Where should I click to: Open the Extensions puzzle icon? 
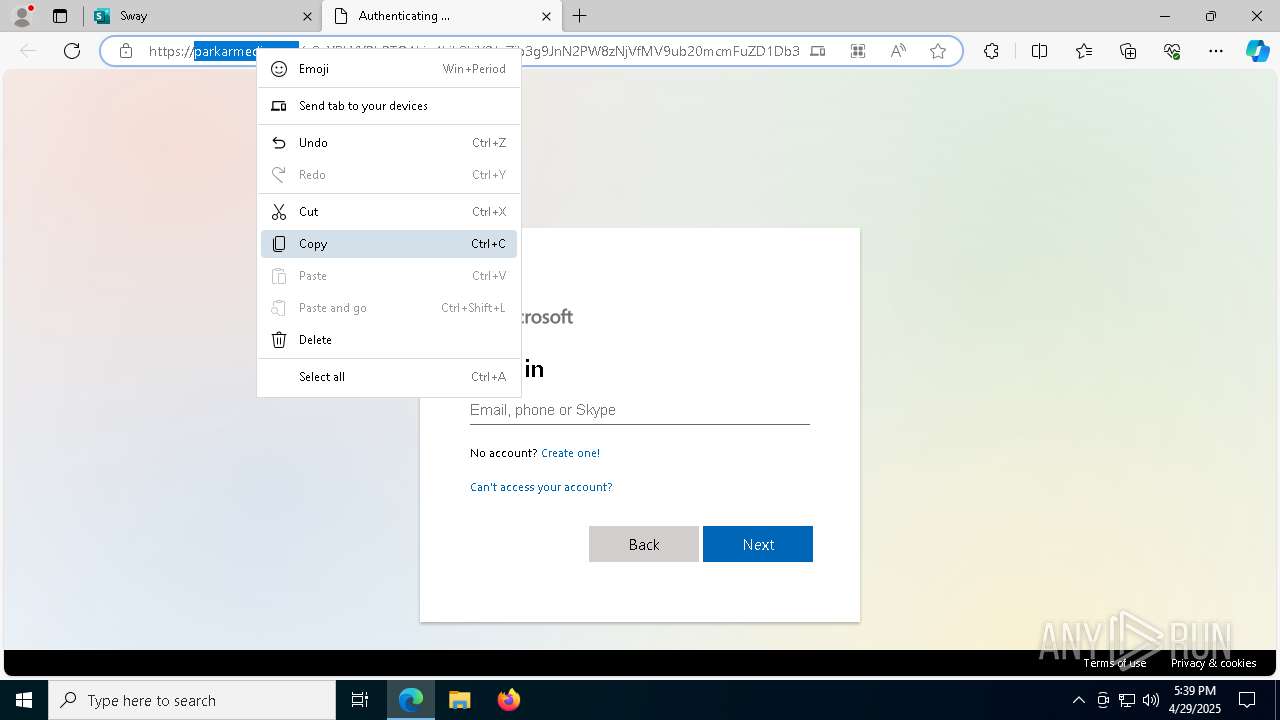991,51
